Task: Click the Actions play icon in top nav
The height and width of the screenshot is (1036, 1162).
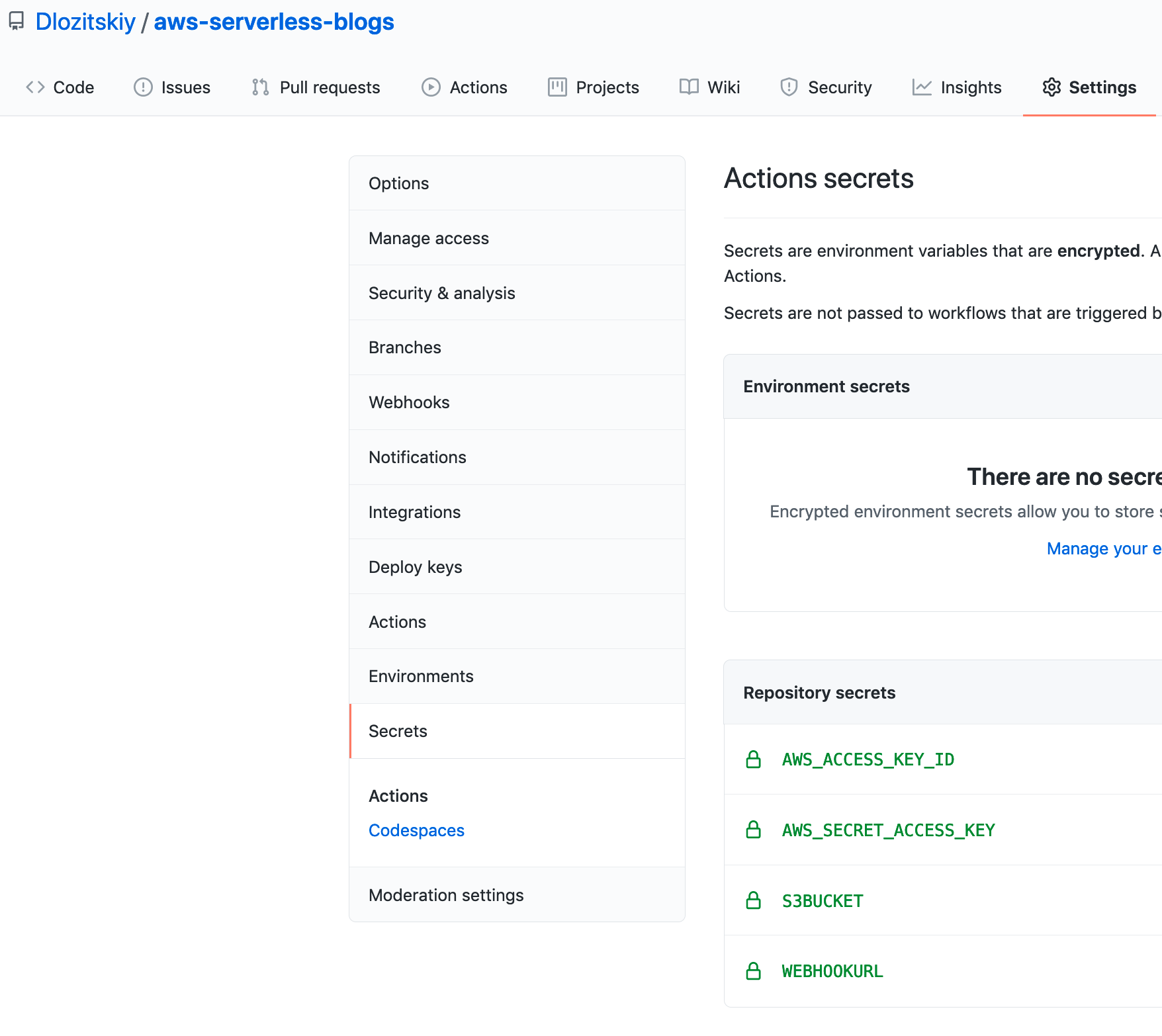Action: point(431,87)
